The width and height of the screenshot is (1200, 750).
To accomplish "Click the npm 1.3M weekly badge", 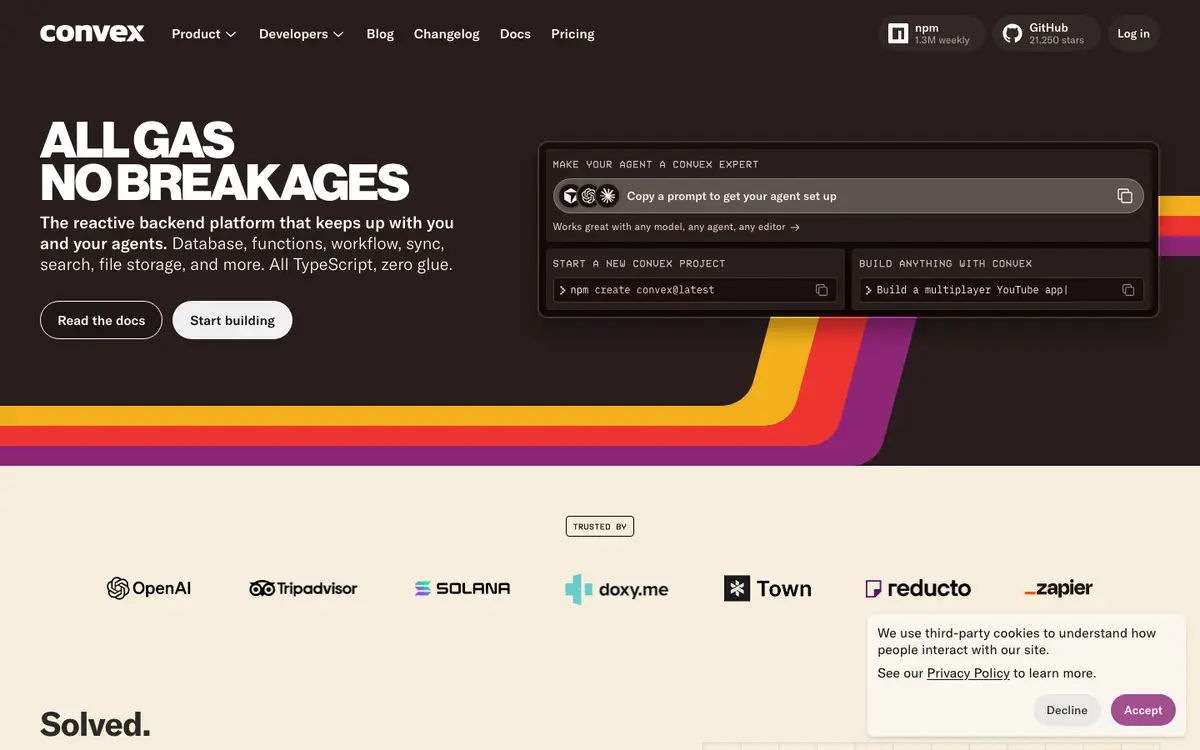I will [x=930, y=34].
